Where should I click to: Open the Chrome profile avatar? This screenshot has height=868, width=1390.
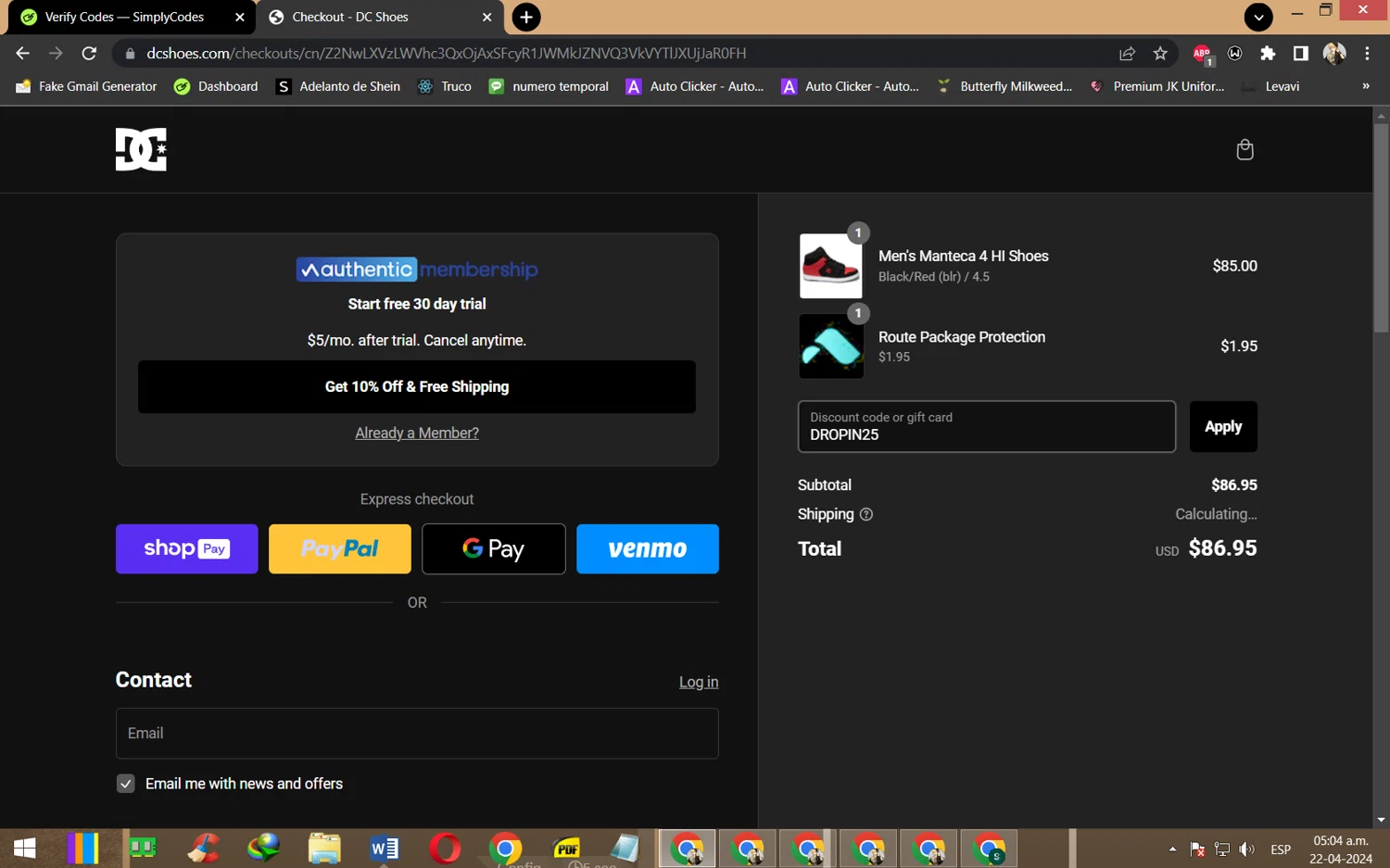pyautogui.click(x=1334, y=54)
